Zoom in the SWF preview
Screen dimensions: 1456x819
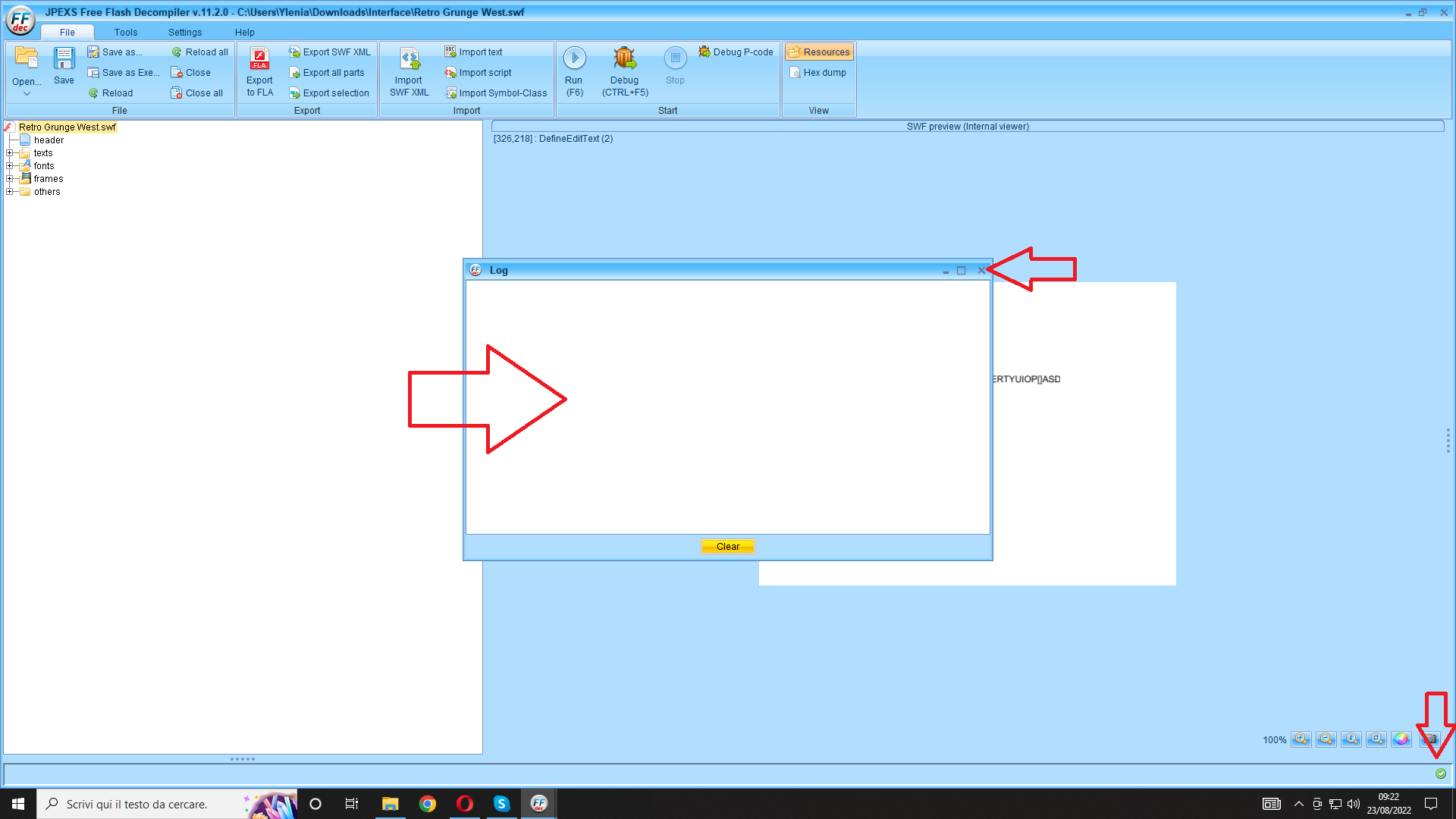pos(1301,739)
